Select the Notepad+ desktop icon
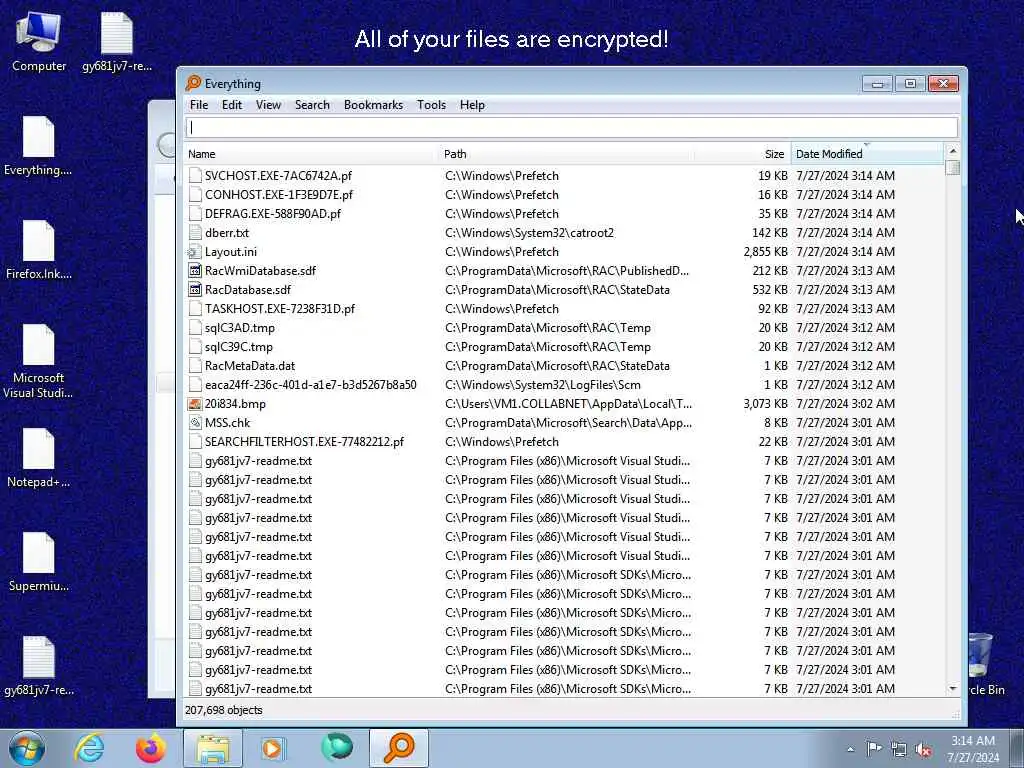Viewport: 1024px width, 768px height. click(x=39, y=458)
